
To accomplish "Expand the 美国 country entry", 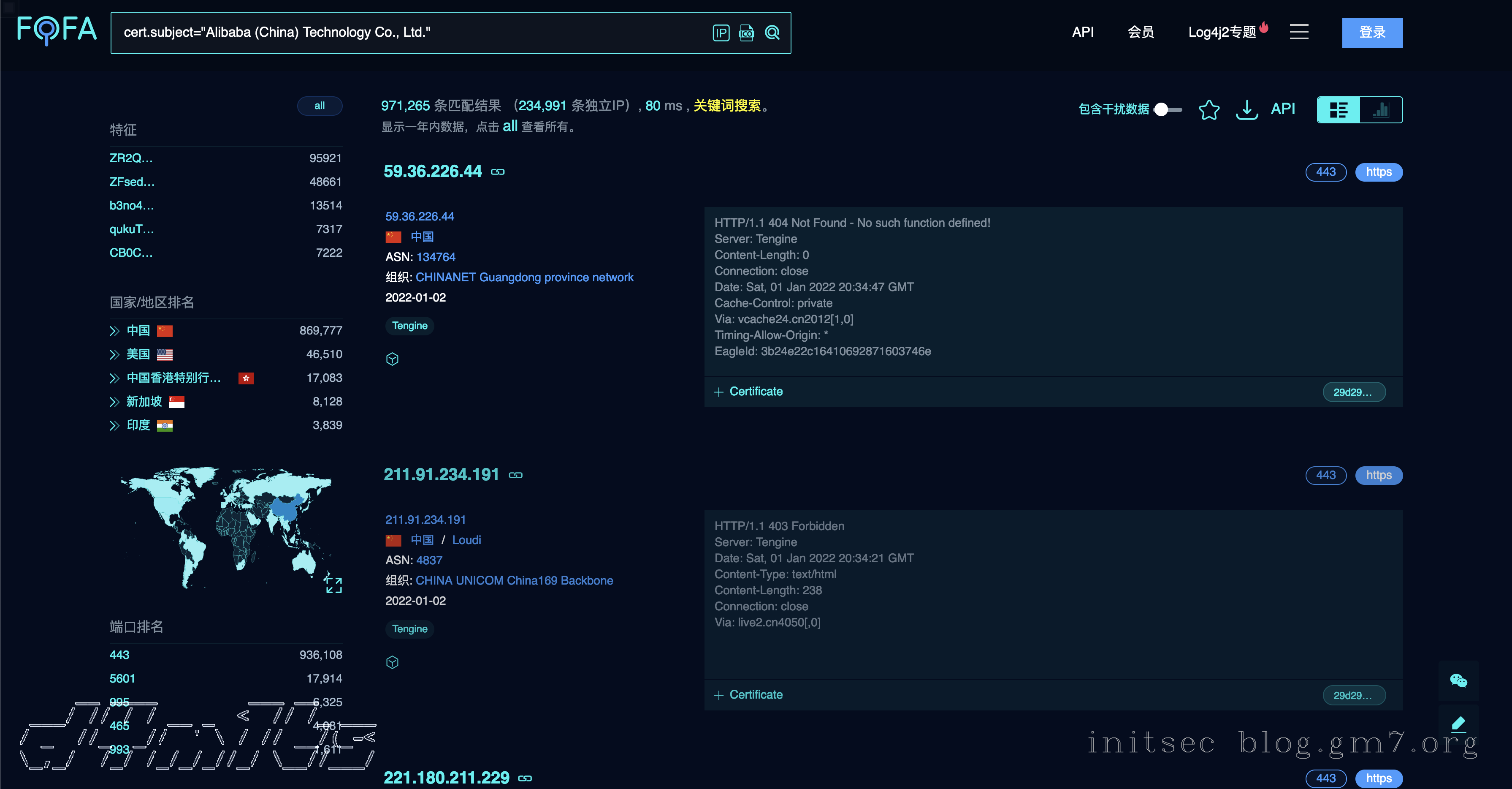I will [114, 355].
